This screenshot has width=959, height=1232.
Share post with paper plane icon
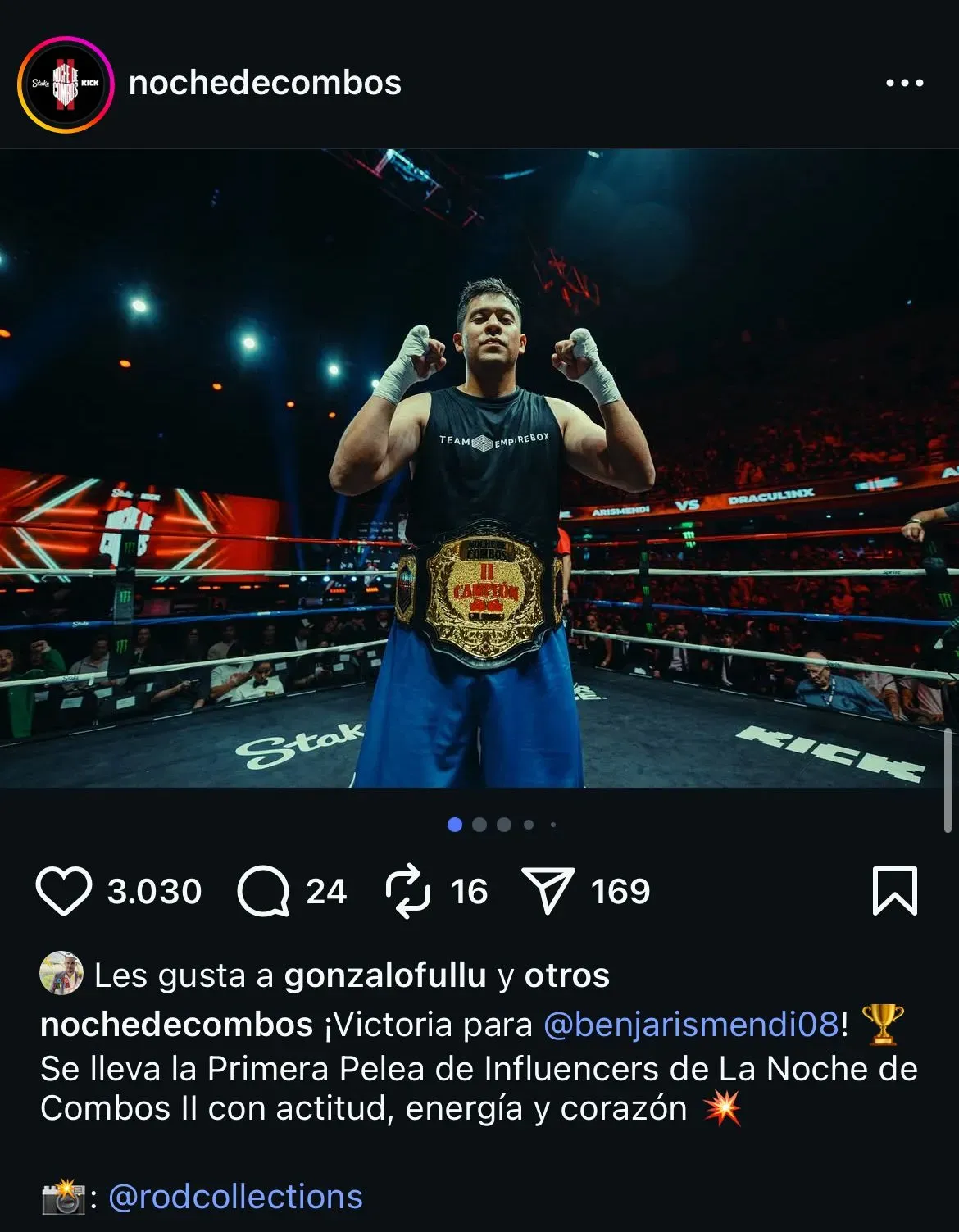point(548,891)
